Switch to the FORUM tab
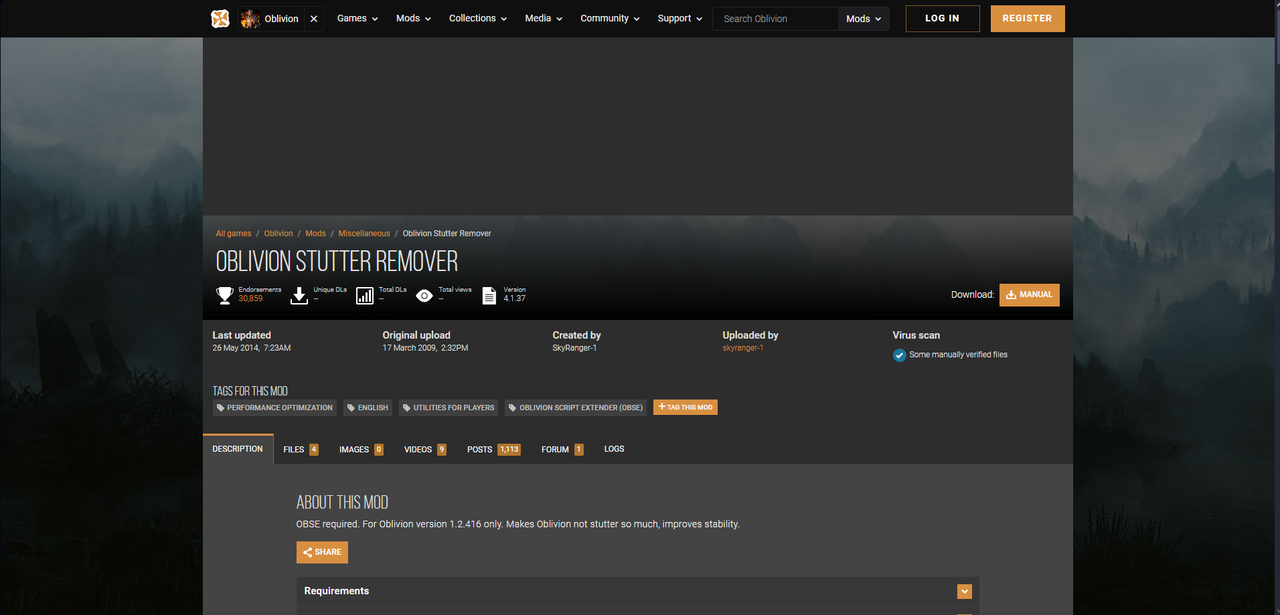The image size is (1280, 615). tap(562, 450)
